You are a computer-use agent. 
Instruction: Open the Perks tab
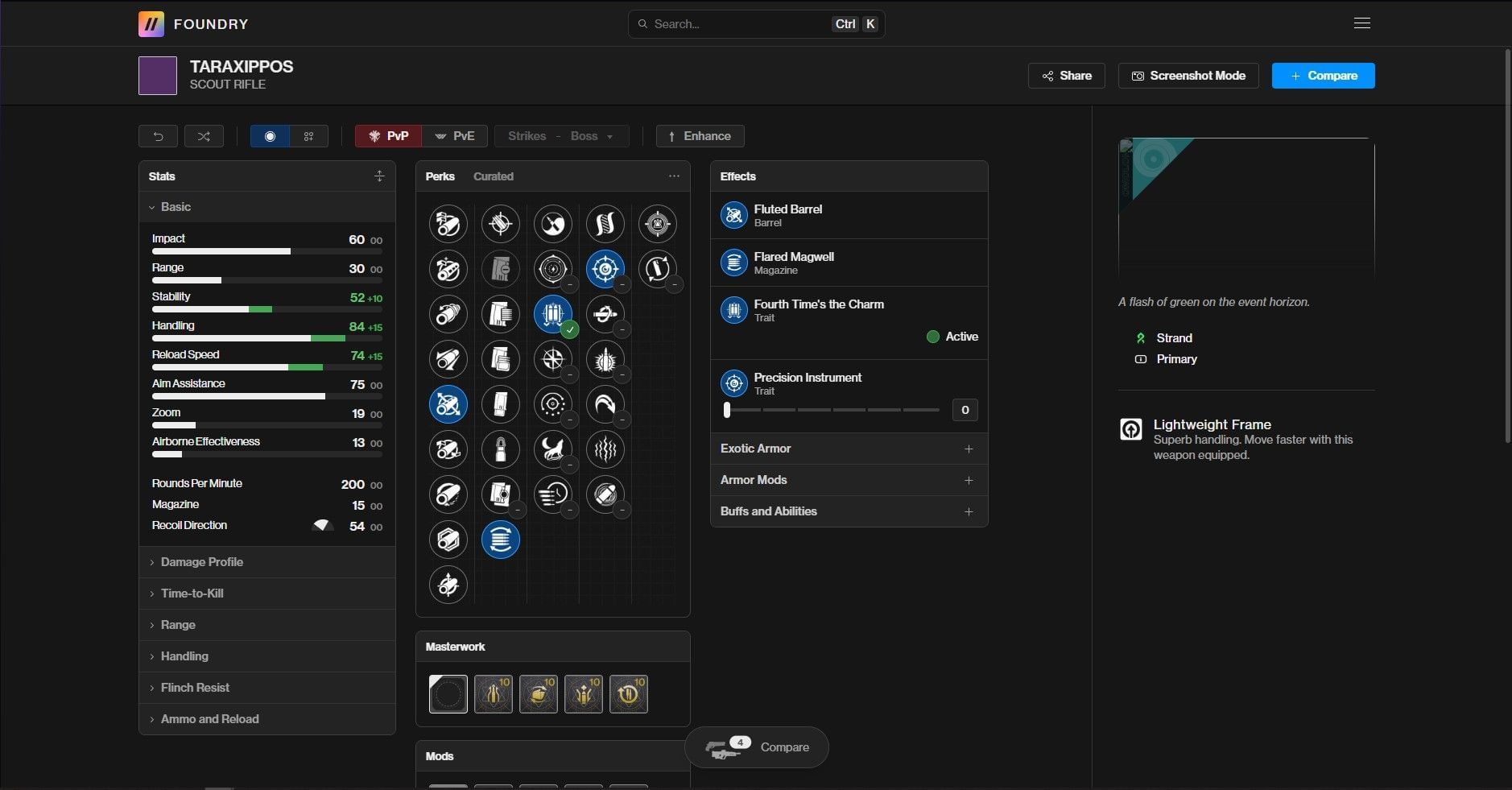click(x=440, y=176)
